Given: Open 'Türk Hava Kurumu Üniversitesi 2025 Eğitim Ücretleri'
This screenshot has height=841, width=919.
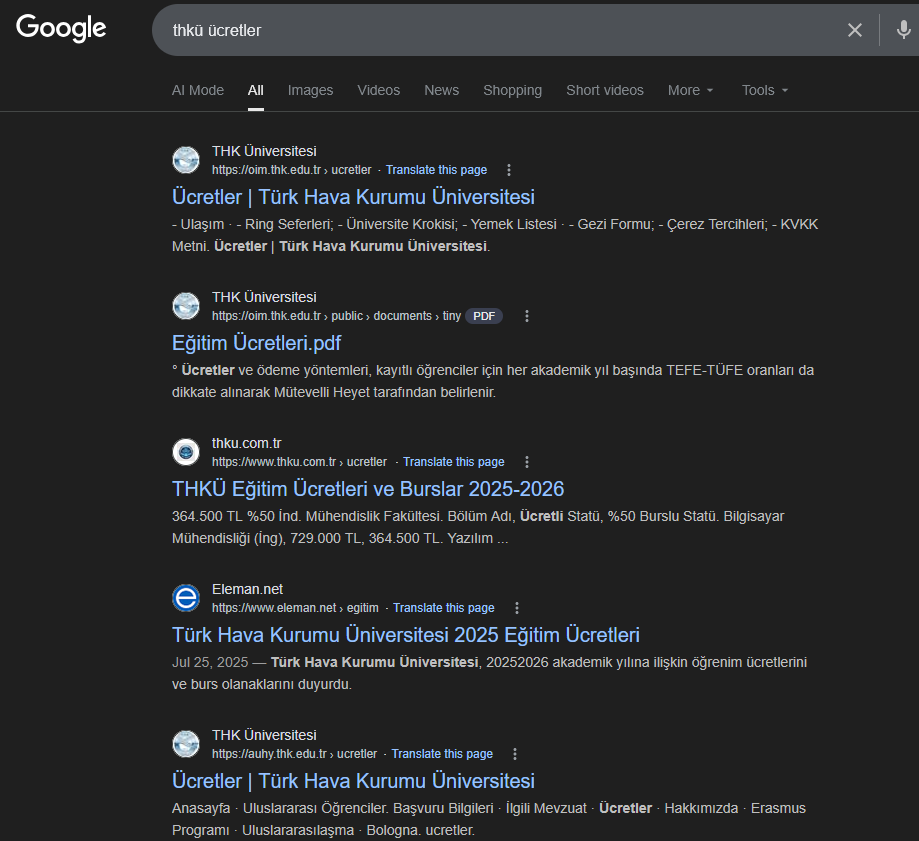Looking at the screenshot, I should [x=406, y=635].
